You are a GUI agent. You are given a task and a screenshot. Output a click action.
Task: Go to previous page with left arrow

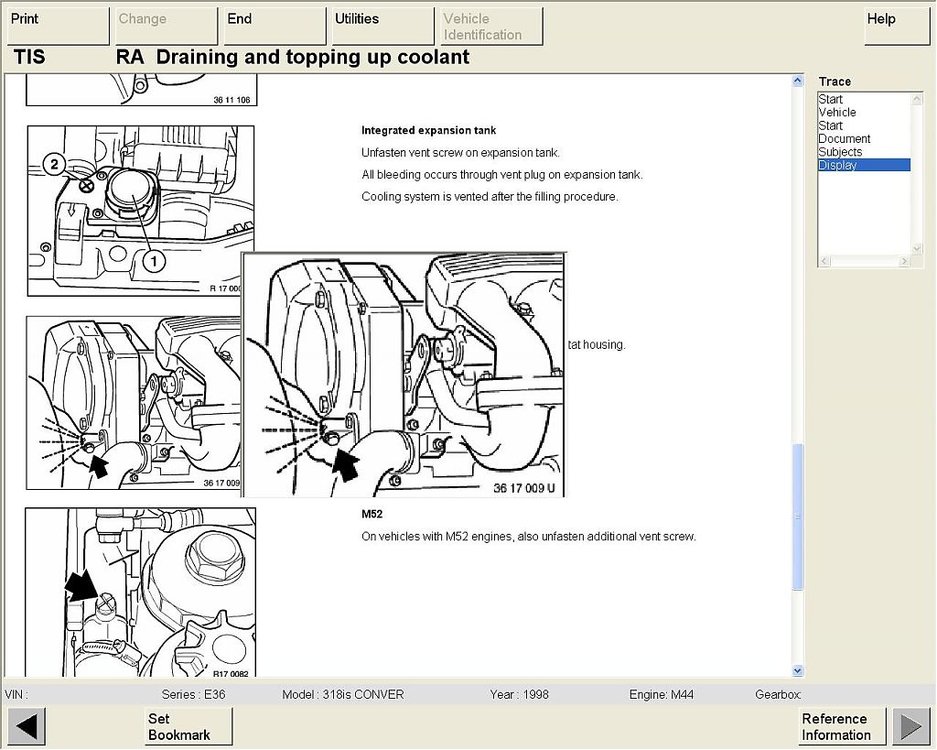point(27,726)
